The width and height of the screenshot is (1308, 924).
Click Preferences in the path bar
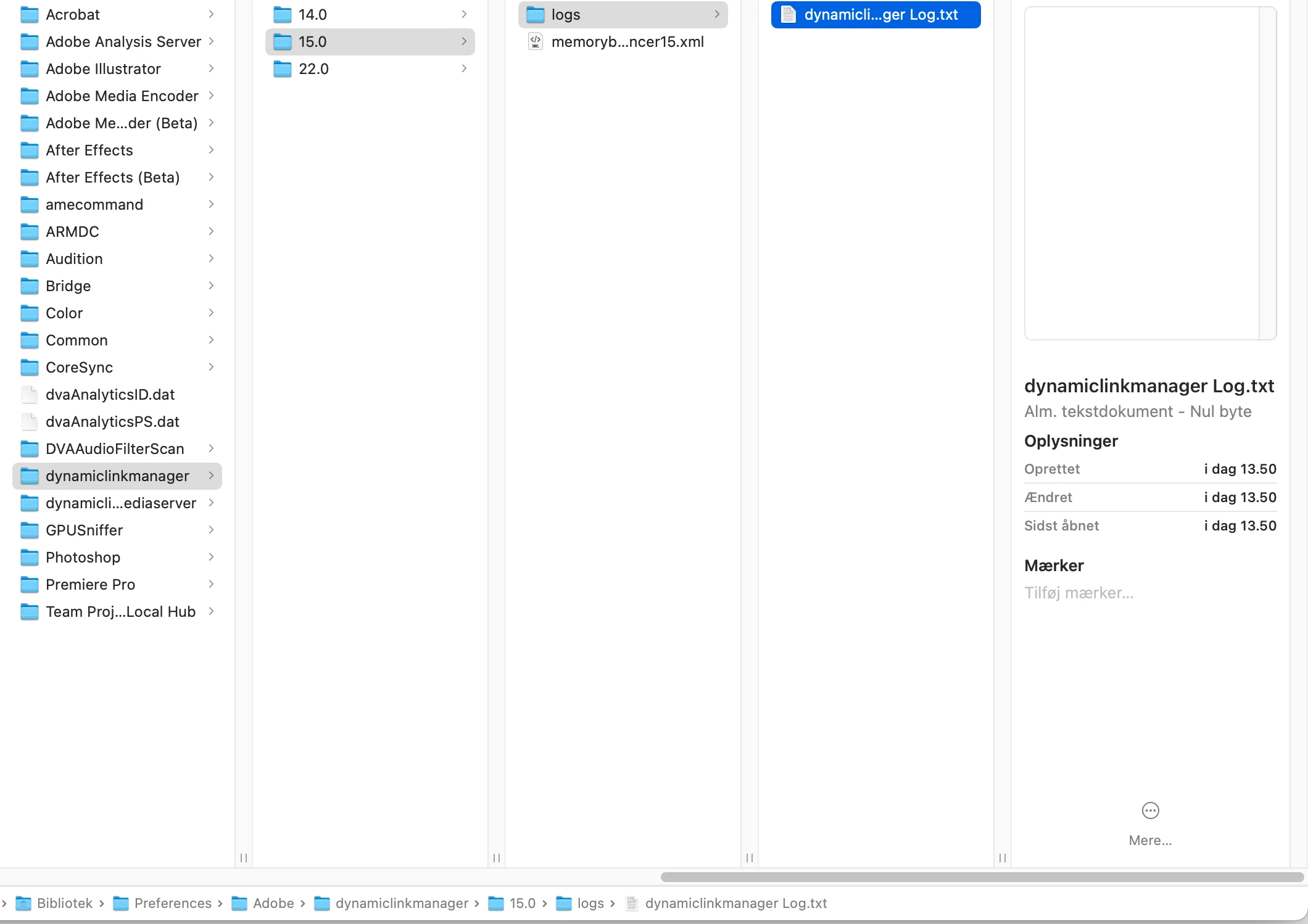173,904
